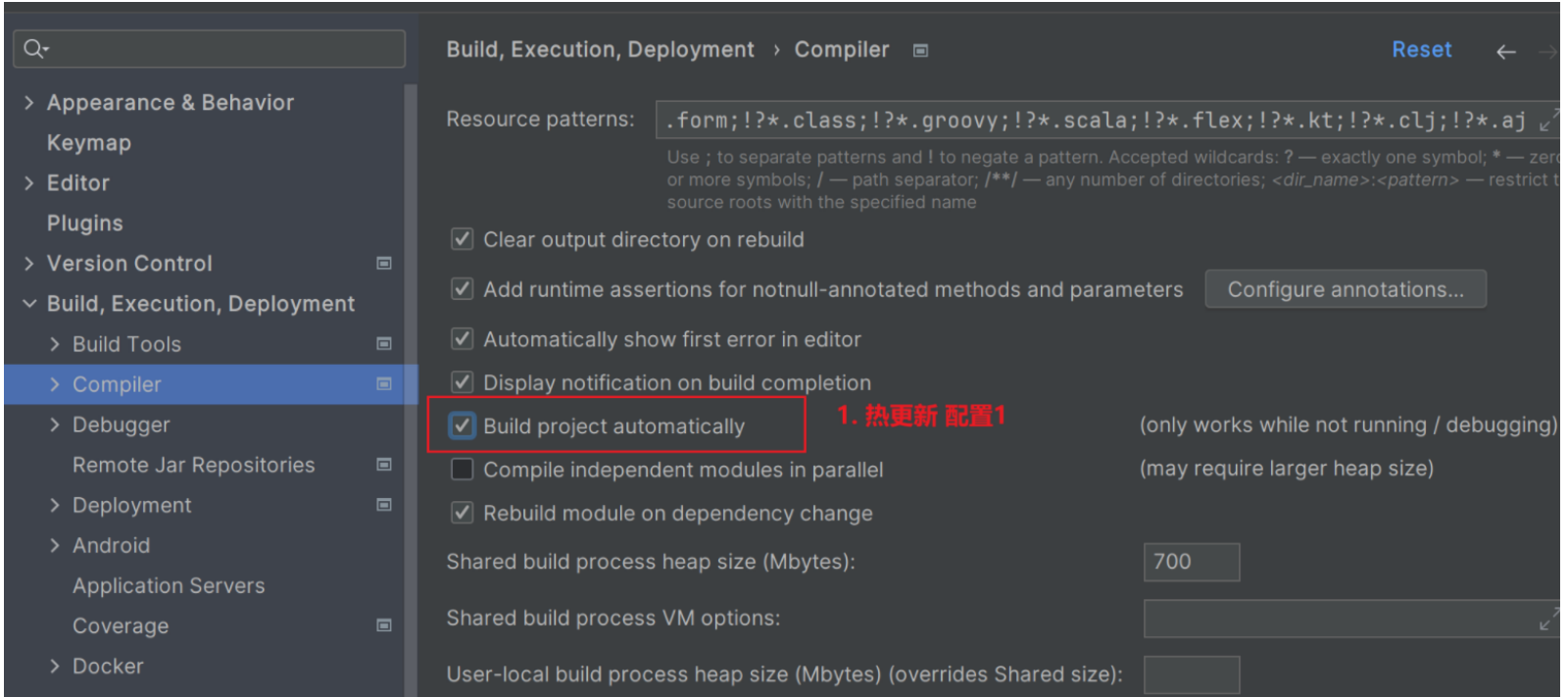Click the search magnifier icon in settings

35,48
